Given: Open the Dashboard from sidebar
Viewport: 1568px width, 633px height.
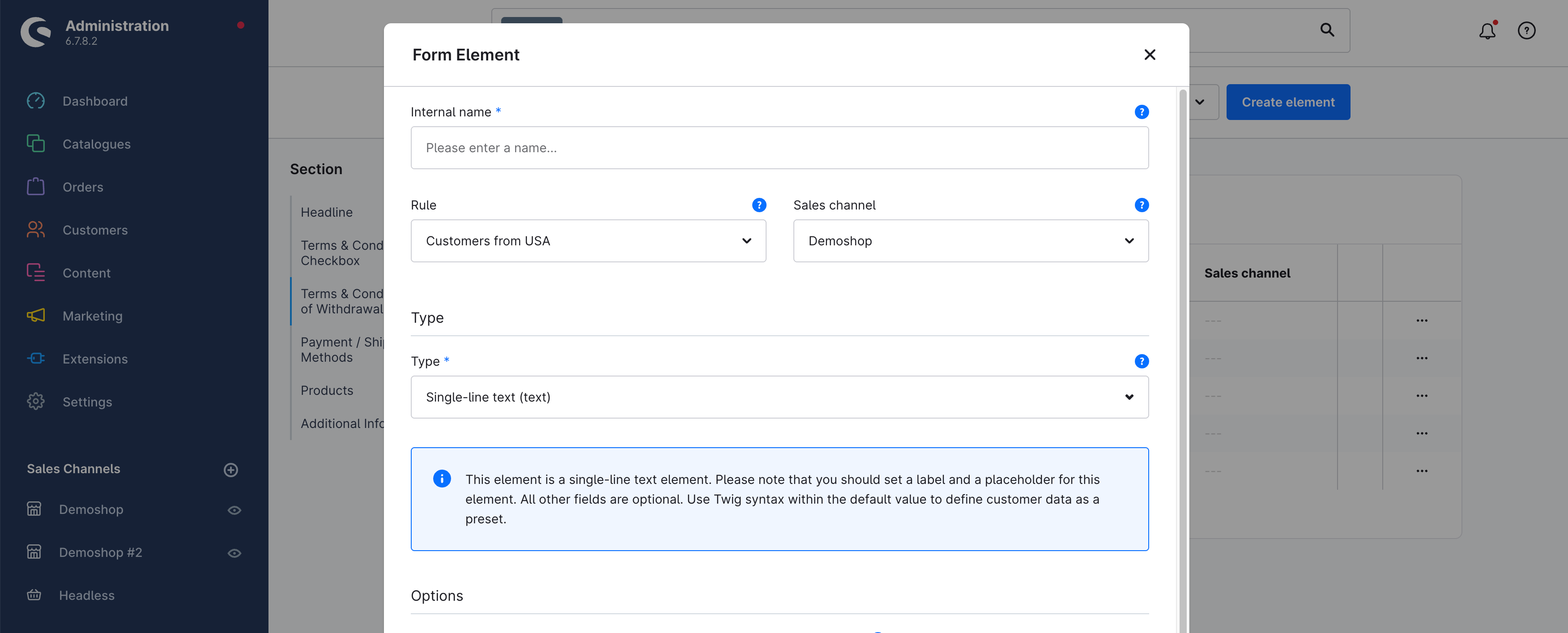Looking at the screenshot, I should pyautogui.click(x=96, y=101).
